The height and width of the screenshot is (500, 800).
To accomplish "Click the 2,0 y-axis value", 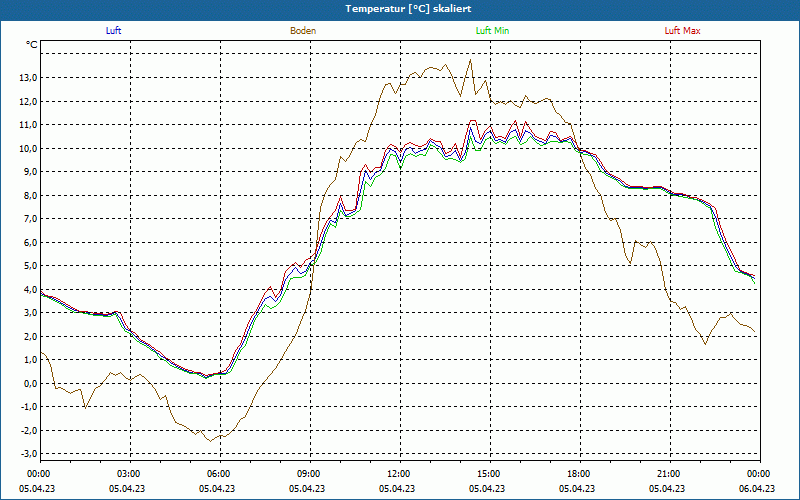I will click(31, 336).
